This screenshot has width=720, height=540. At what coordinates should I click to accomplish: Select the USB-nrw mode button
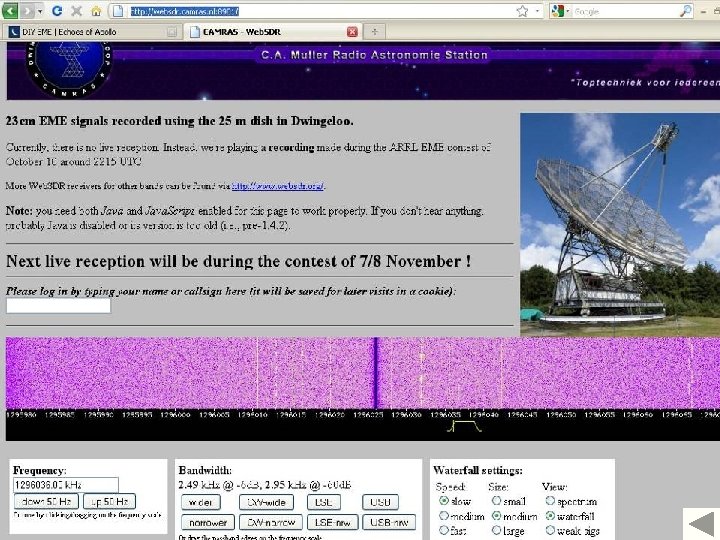389,523
